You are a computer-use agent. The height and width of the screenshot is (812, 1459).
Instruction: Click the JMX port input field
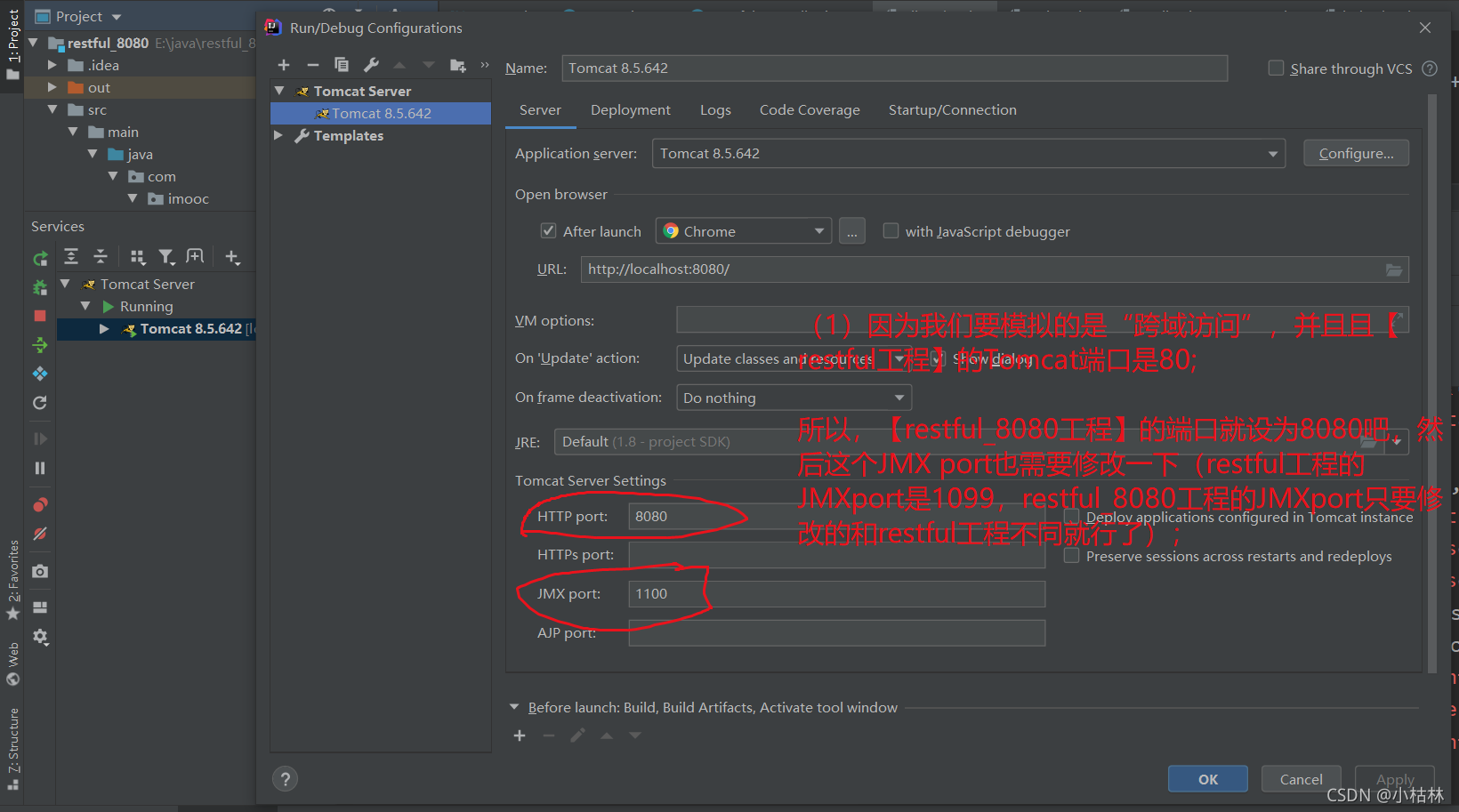point(836,594)
